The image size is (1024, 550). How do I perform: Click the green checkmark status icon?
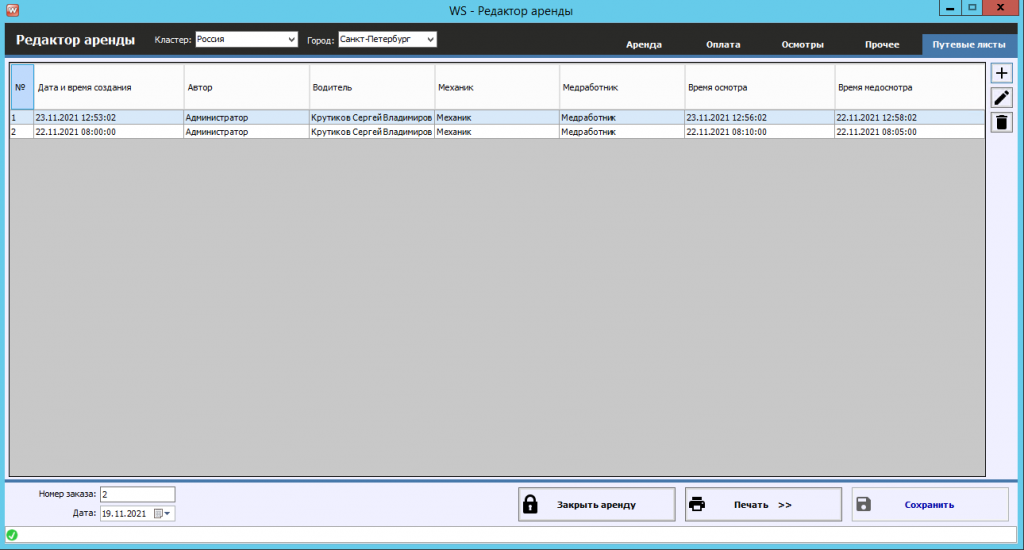click(12, 535)
